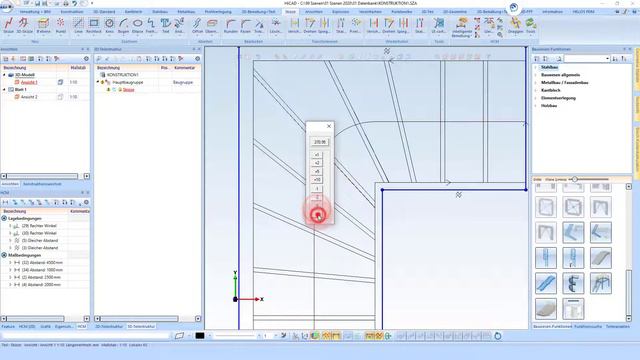Image resolution: width=640 pixels, height=360 pixels.
Task: Click the Löschen delete tool
Action: click(276, 25)
